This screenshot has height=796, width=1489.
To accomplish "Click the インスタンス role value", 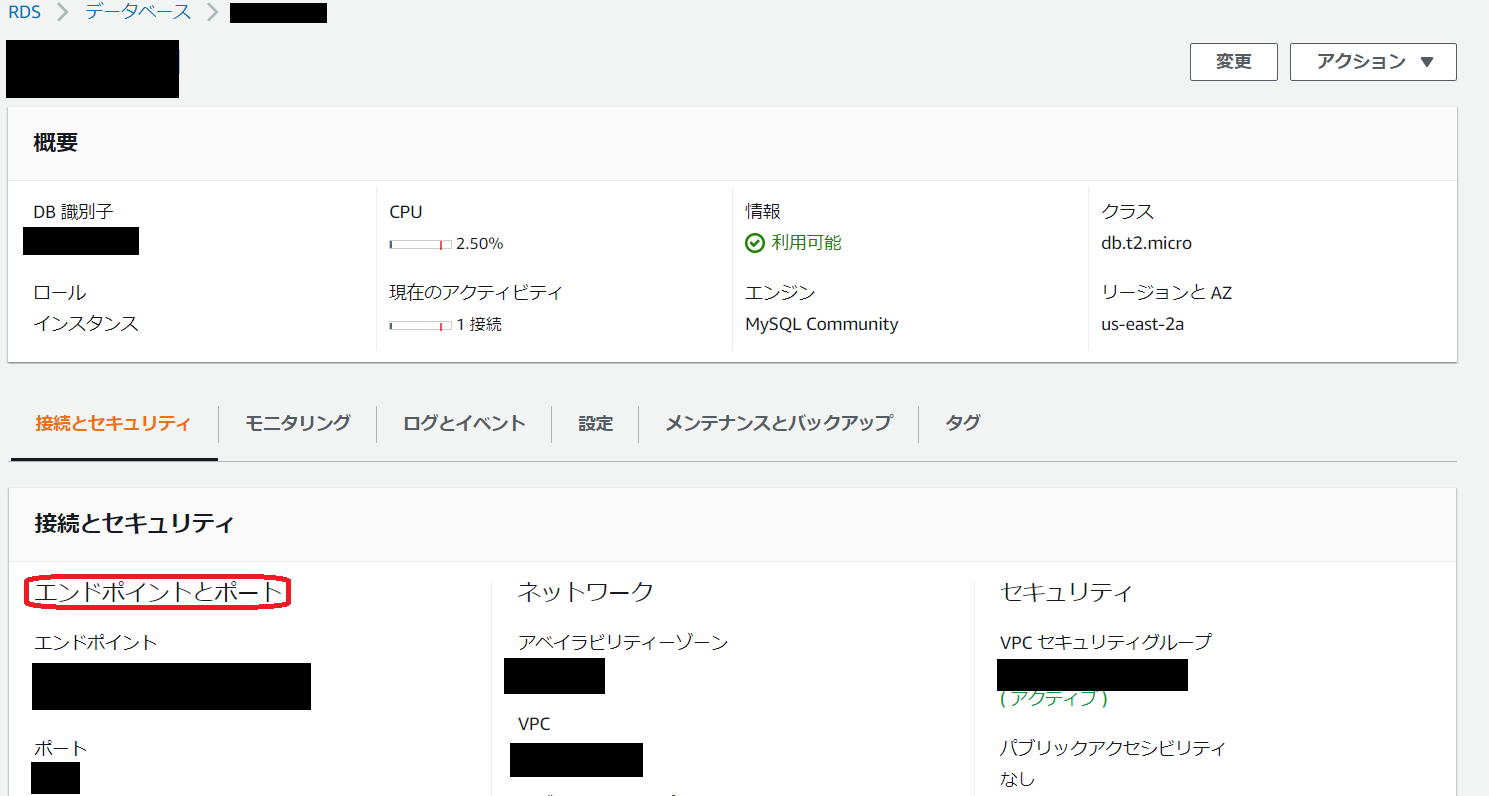I will (x=86, y=324).
